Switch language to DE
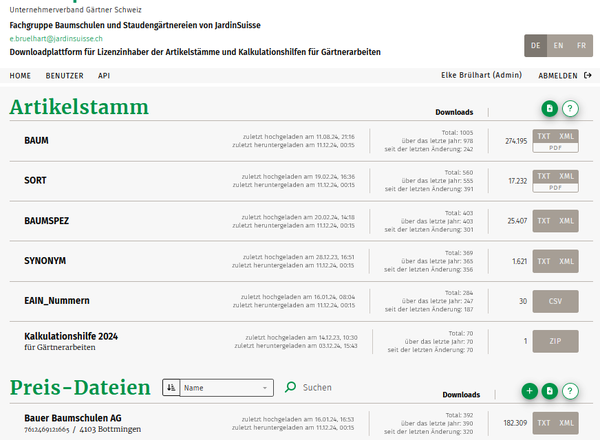Image resolution: width=600 pixels, height=440 pixels. pos(535,46)
